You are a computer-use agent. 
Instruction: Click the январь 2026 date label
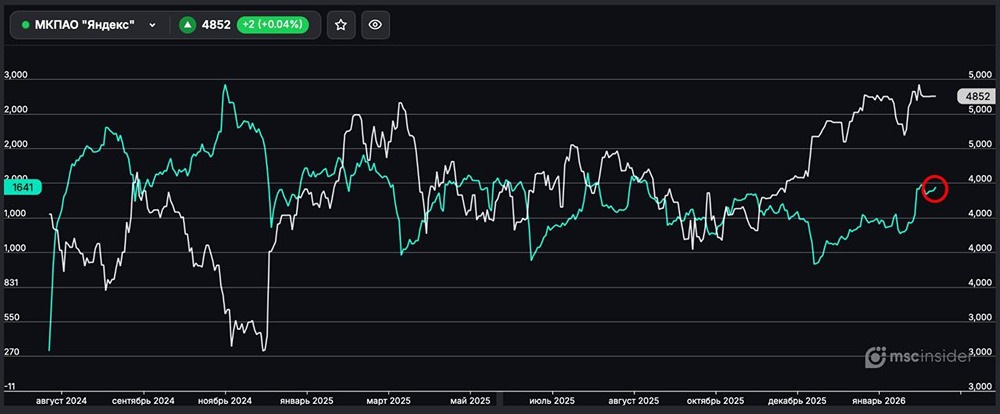tap(879, 401)
